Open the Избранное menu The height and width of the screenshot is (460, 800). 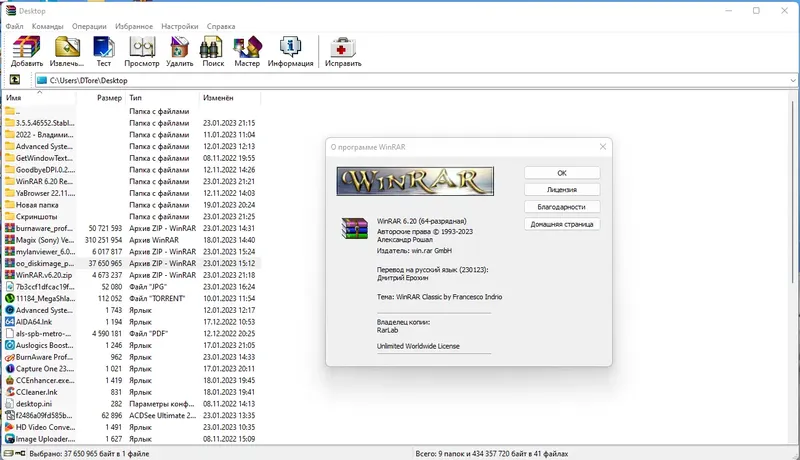pos(134,26)
